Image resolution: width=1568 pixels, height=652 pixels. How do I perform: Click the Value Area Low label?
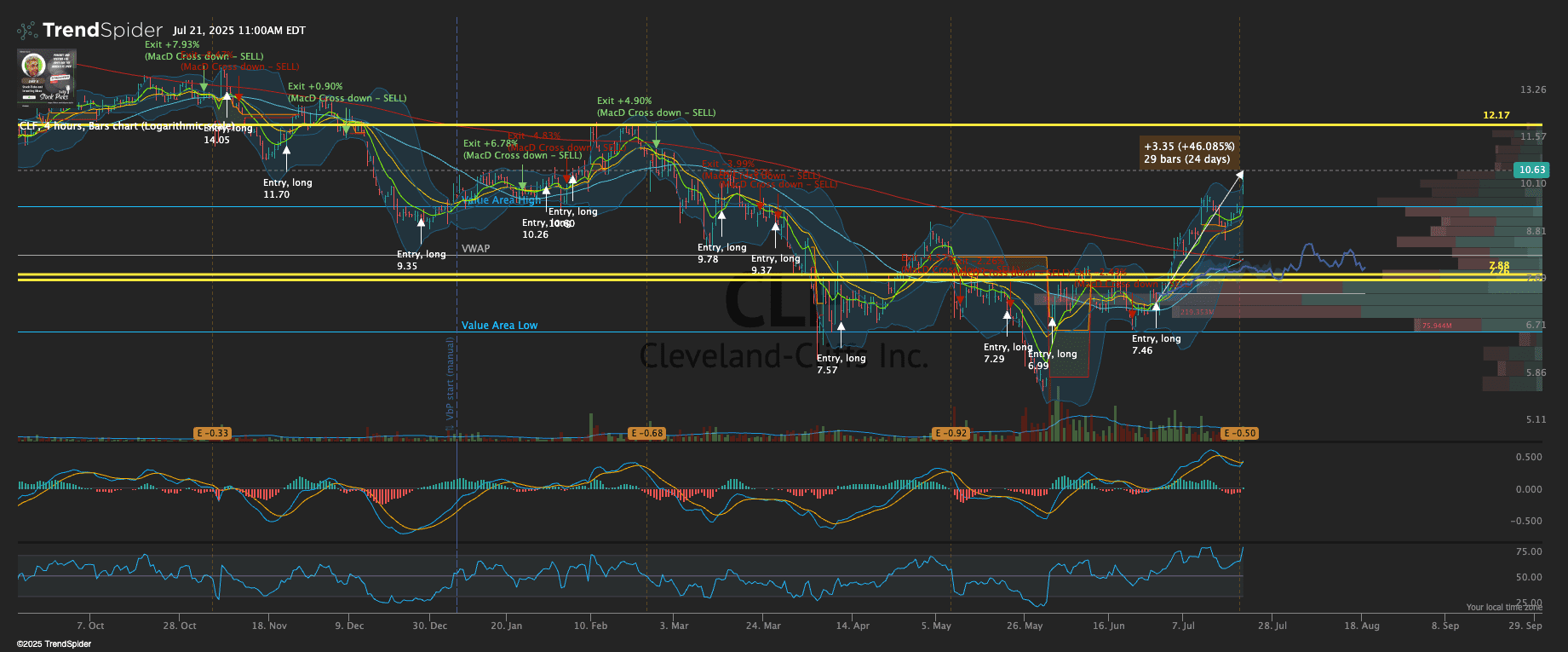tap(500, 326)
